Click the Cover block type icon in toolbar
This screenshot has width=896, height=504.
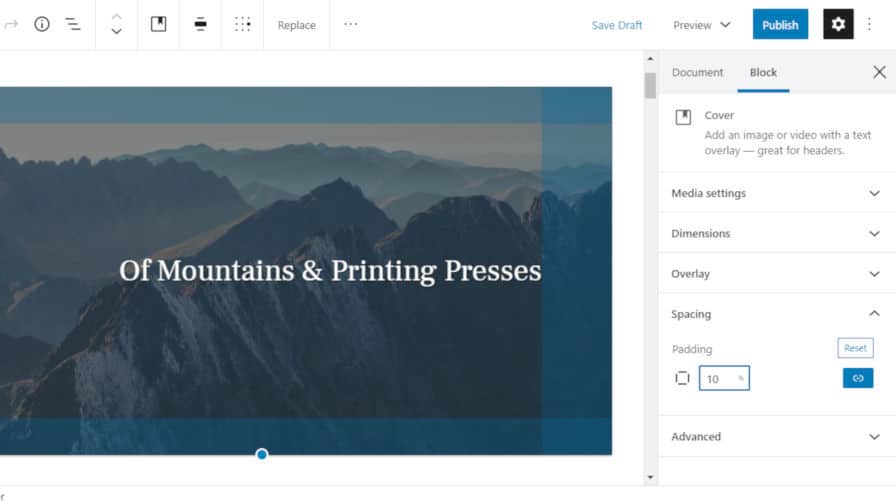click(158, 24)
